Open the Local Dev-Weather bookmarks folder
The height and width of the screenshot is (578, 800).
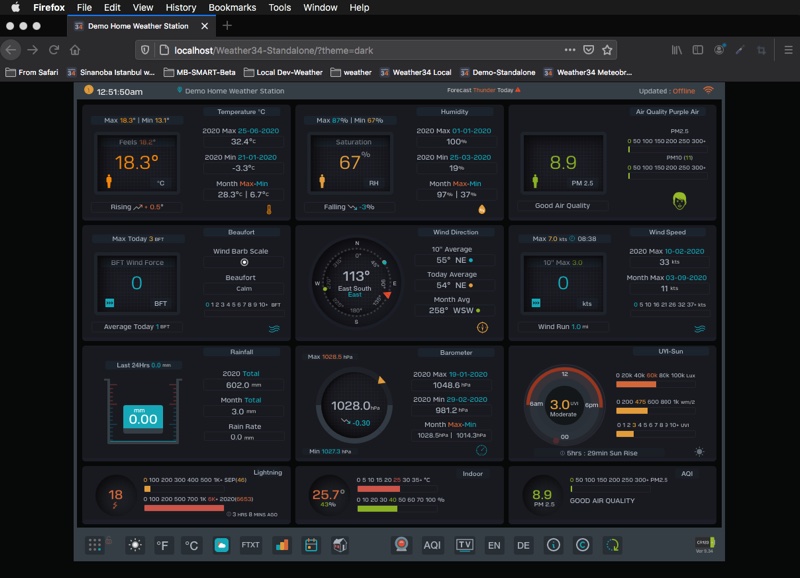pyautogui.click(x=283, y=72)
